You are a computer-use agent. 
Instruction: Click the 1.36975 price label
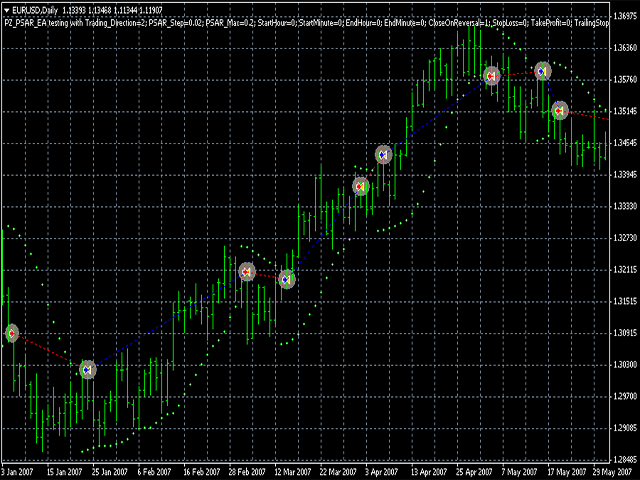pyautogui.click(x=625, y=16)
